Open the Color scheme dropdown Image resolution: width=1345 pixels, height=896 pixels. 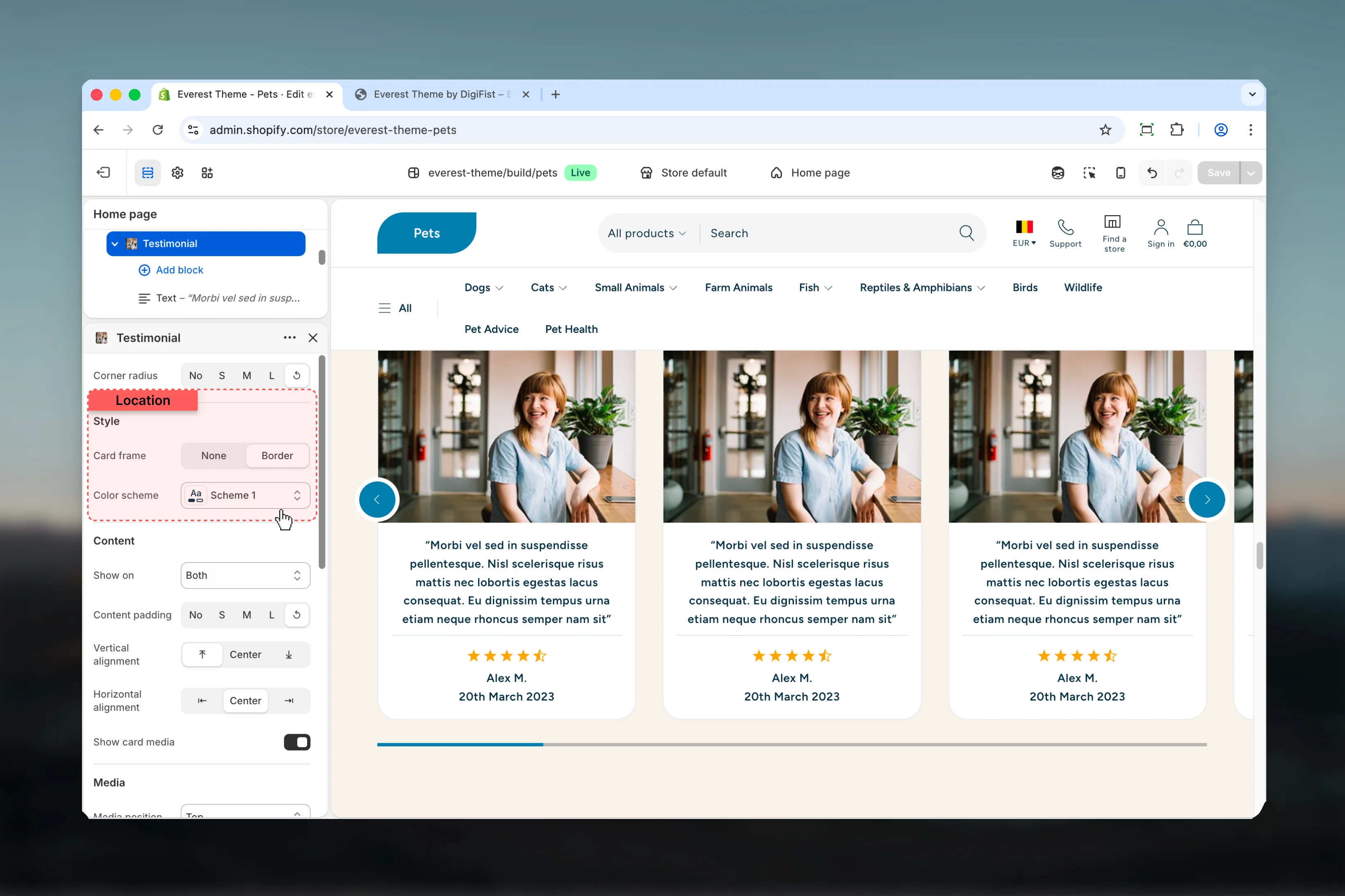click(245, 495)
